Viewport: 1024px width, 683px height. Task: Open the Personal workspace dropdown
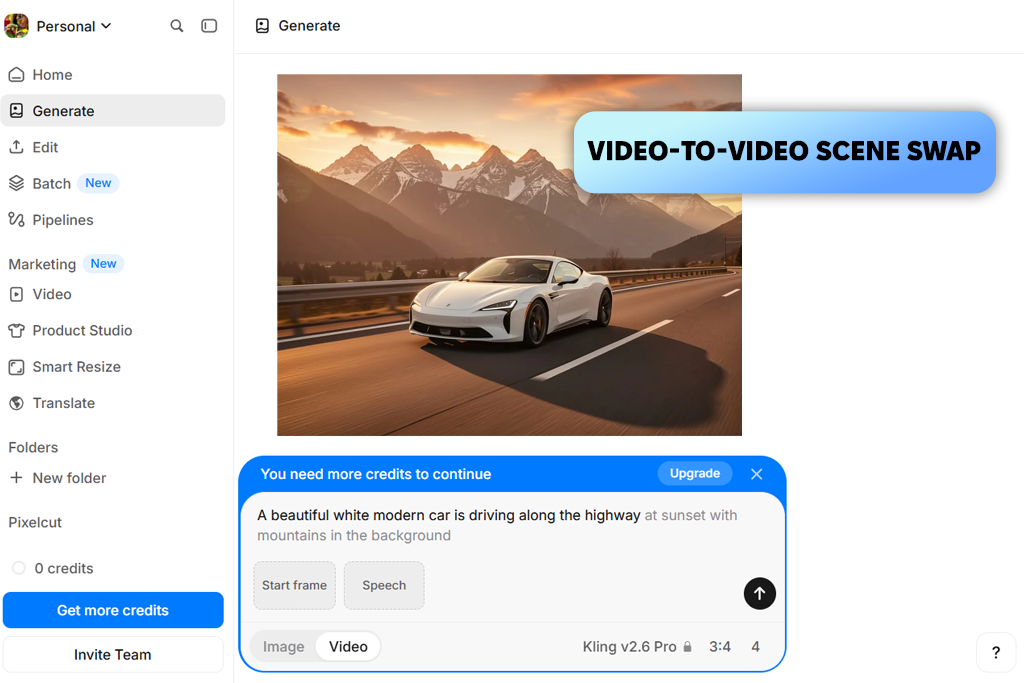pos(74,26)
